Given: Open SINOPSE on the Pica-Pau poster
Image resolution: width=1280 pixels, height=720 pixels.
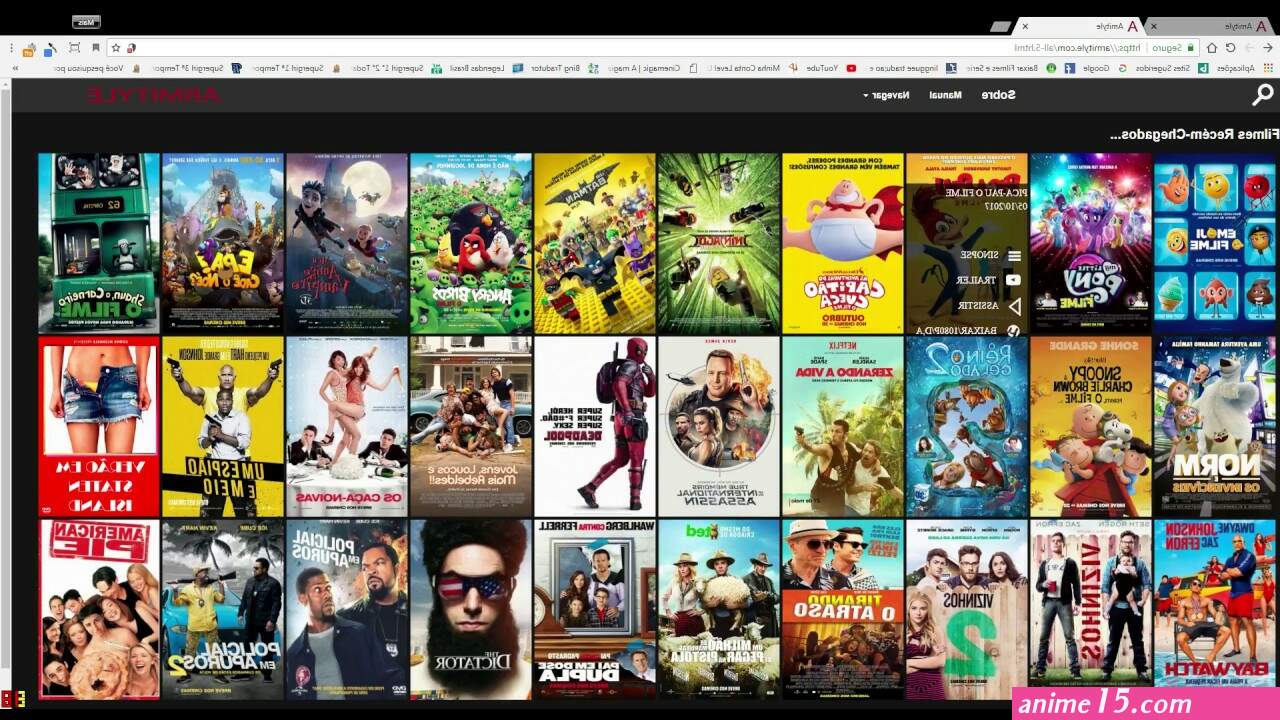Looking at the screenshot, I should point(990,255).
